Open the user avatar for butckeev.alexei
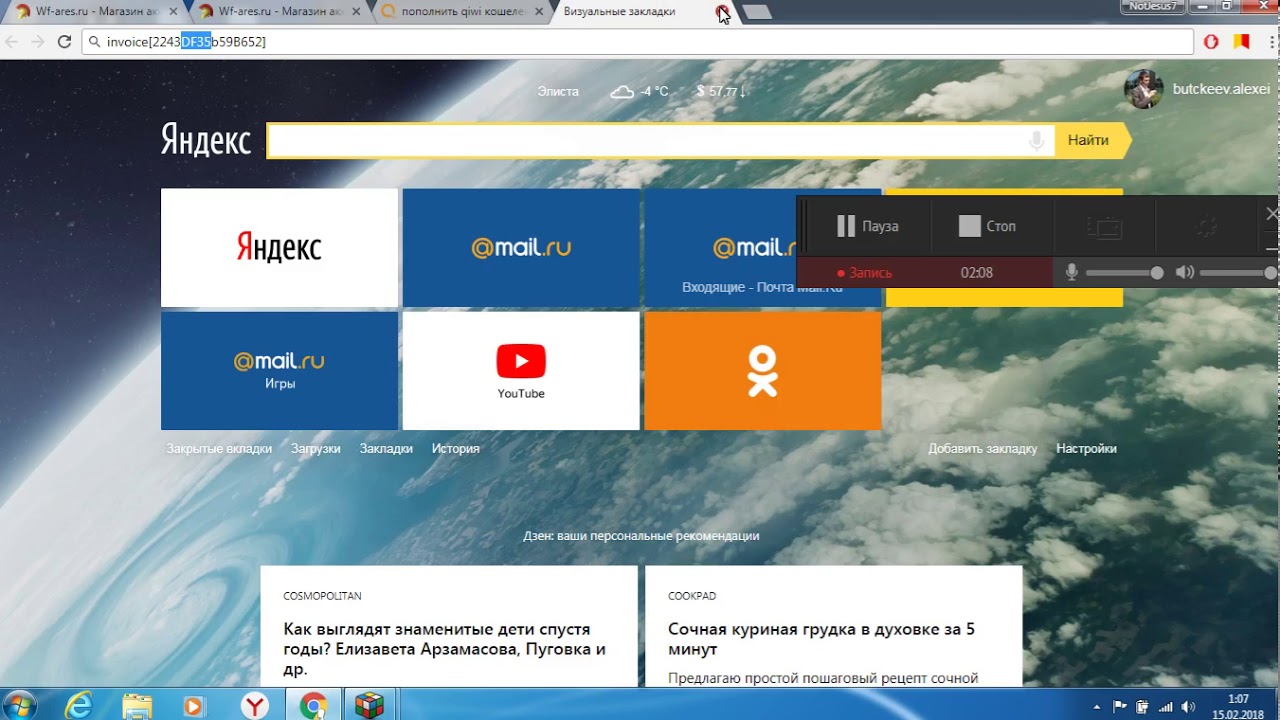This screenshot has width=1280, height=720. (x=1143, y=89)
